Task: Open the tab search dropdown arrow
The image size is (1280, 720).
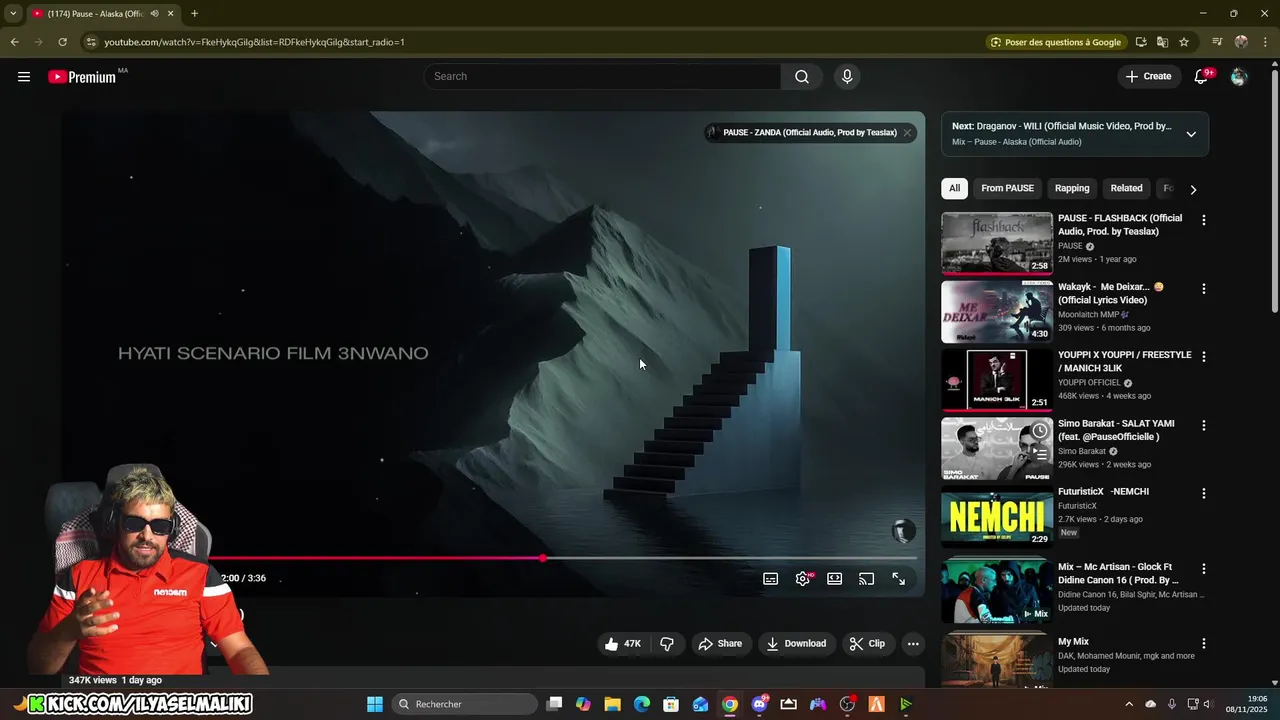Action: [x=13, y=14]
